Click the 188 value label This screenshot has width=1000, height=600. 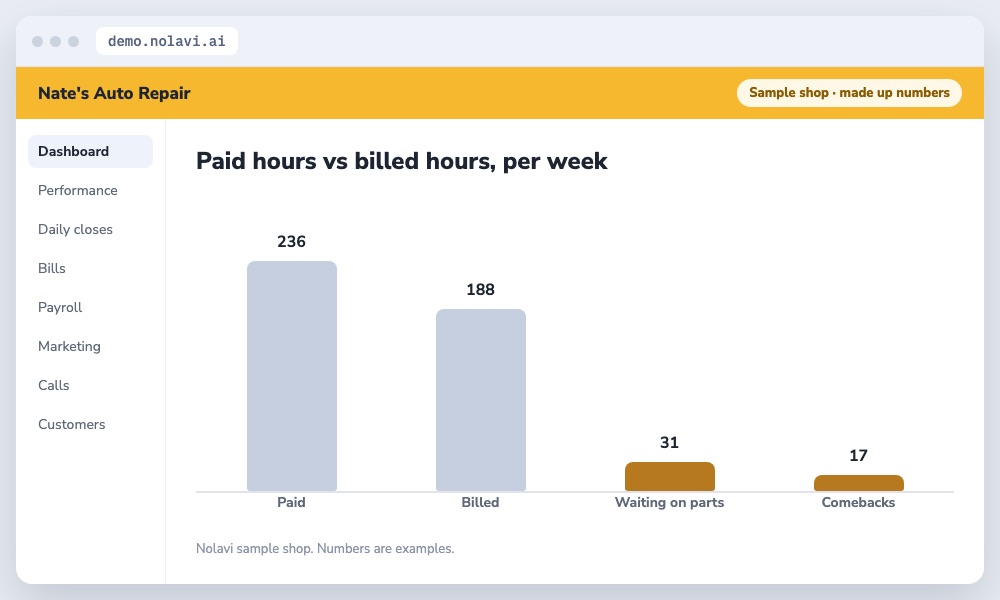[x=480, y=289]
